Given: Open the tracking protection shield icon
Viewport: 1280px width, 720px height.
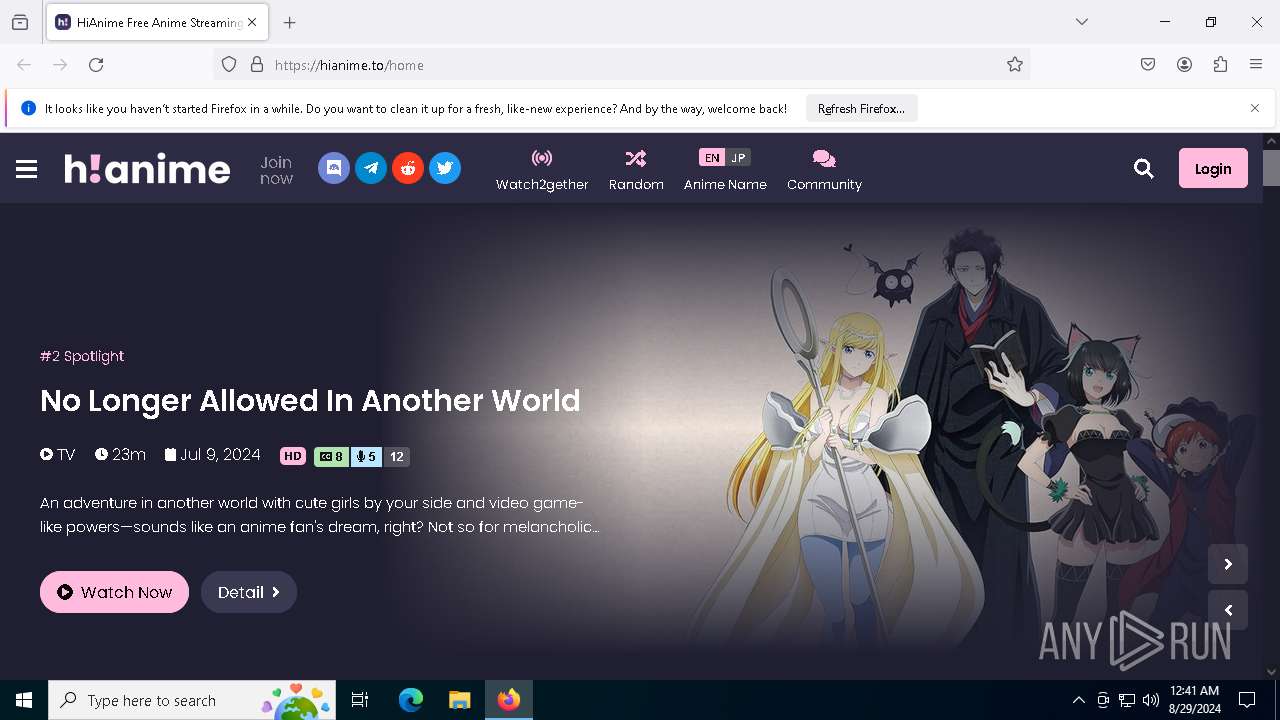Looking at the screenshot, I should 229,65.
